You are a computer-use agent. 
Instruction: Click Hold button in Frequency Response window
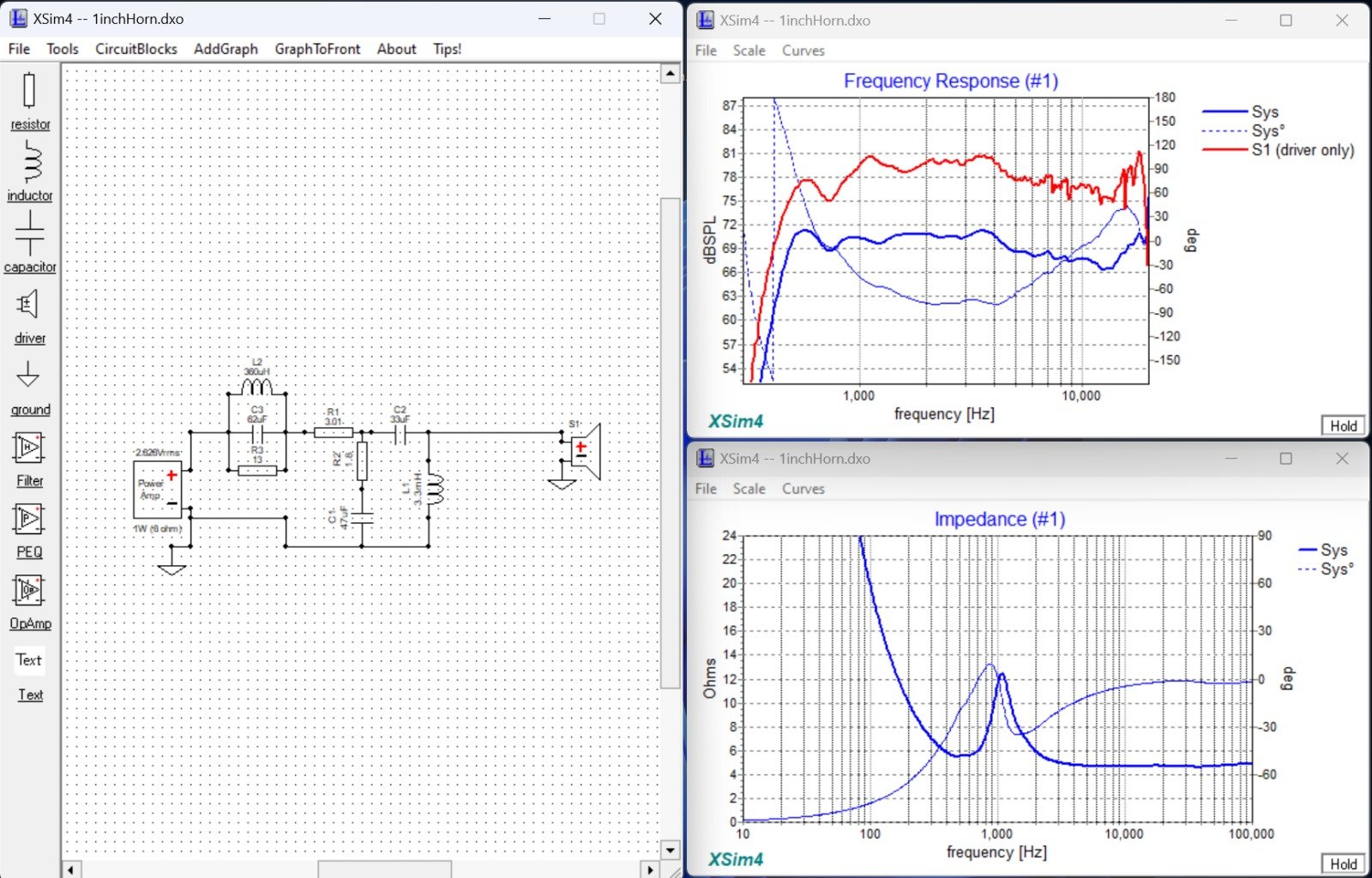coord(1343,425)
